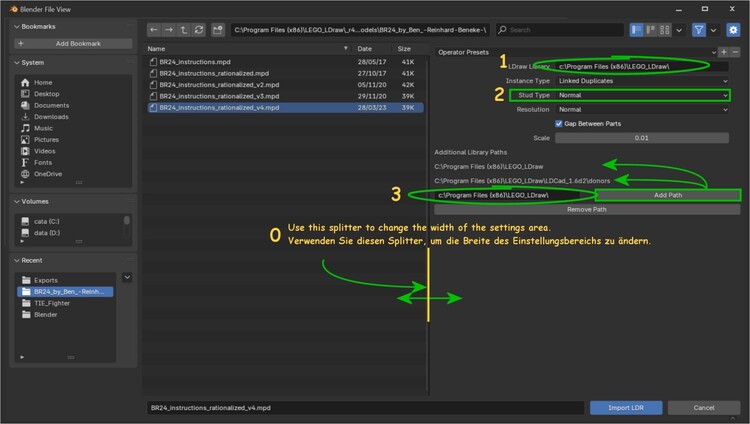Click the forward navigation arrow

(169, 30)
